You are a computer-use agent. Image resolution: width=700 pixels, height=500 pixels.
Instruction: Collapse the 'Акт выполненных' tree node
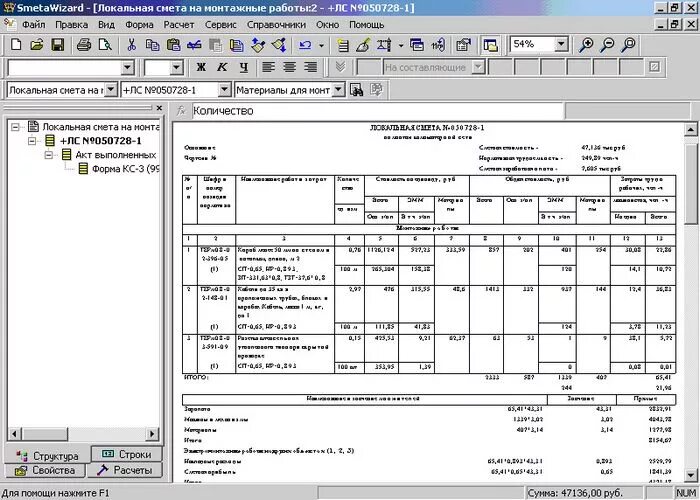[x=49, y=155]
